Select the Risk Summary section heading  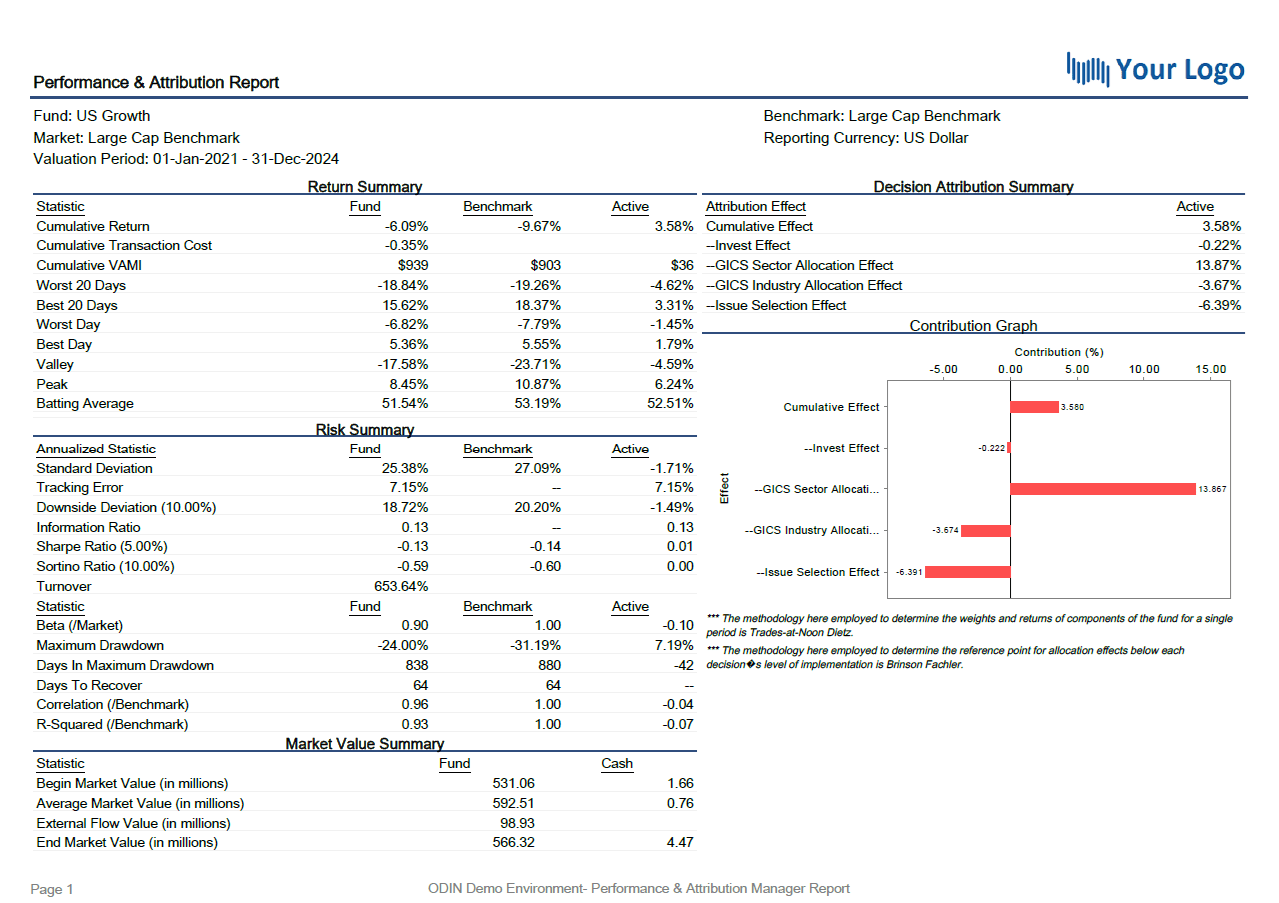(x=364, y=430)
